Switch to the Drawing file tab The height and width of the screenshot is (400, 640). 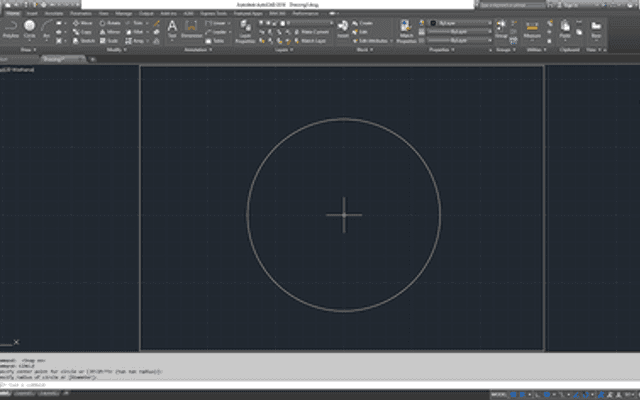pos(62,59)
